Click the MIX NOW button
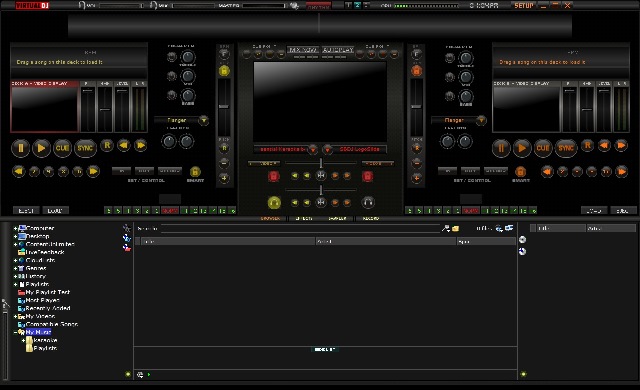 click(x=303, y=50)
